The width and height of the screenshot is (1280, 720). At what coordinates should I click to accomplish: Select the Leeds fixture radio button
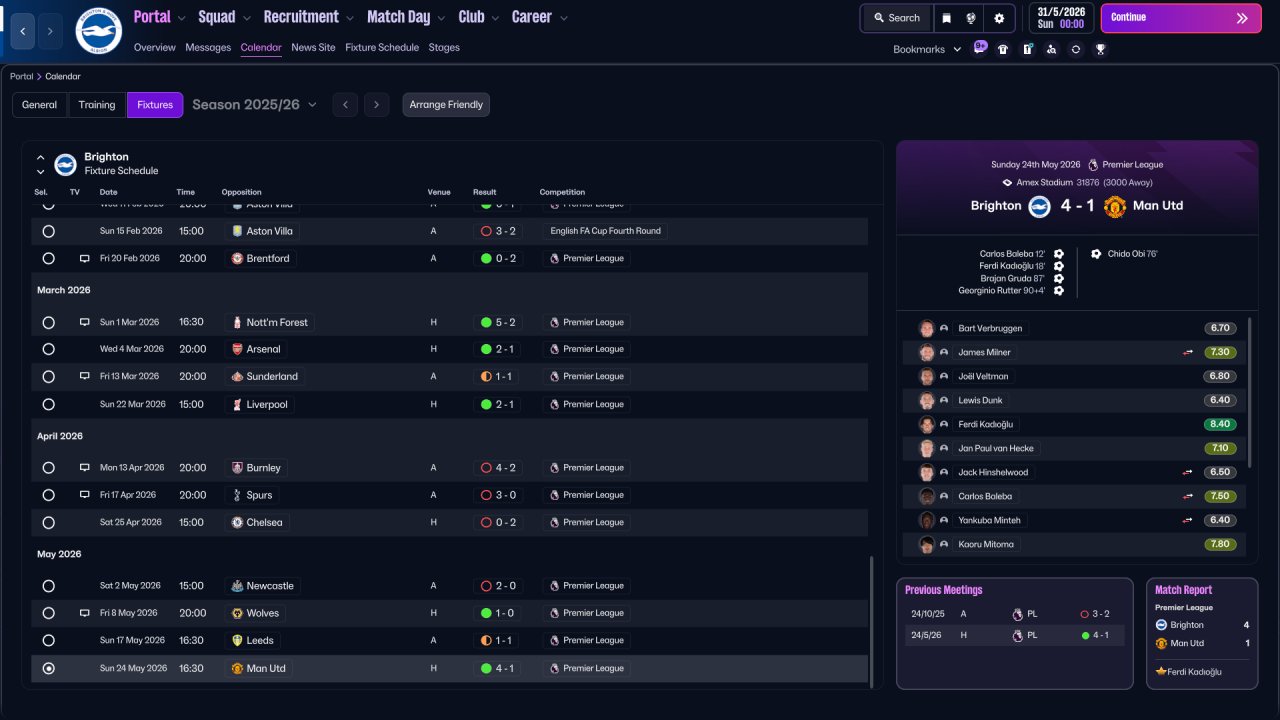[48, 640]
